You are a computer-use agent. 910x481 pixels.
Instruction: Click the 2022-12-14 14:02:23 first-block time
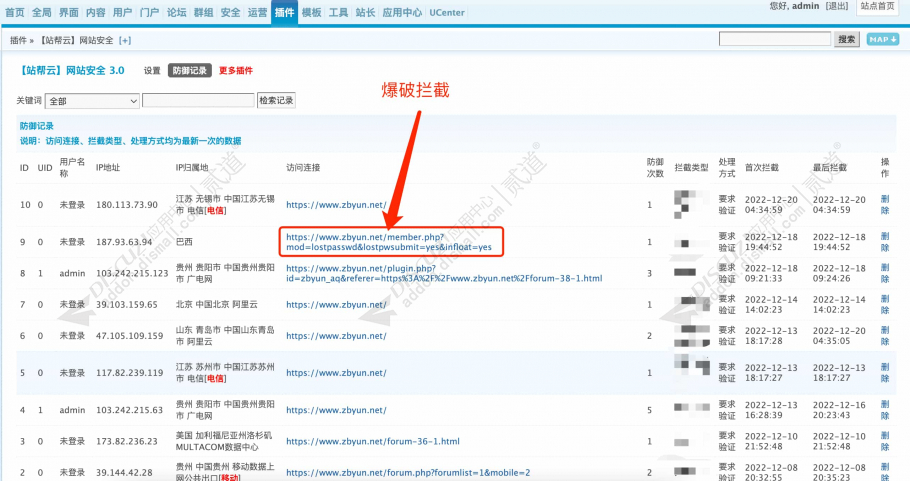pyautogui.click(x=771, y=305)
